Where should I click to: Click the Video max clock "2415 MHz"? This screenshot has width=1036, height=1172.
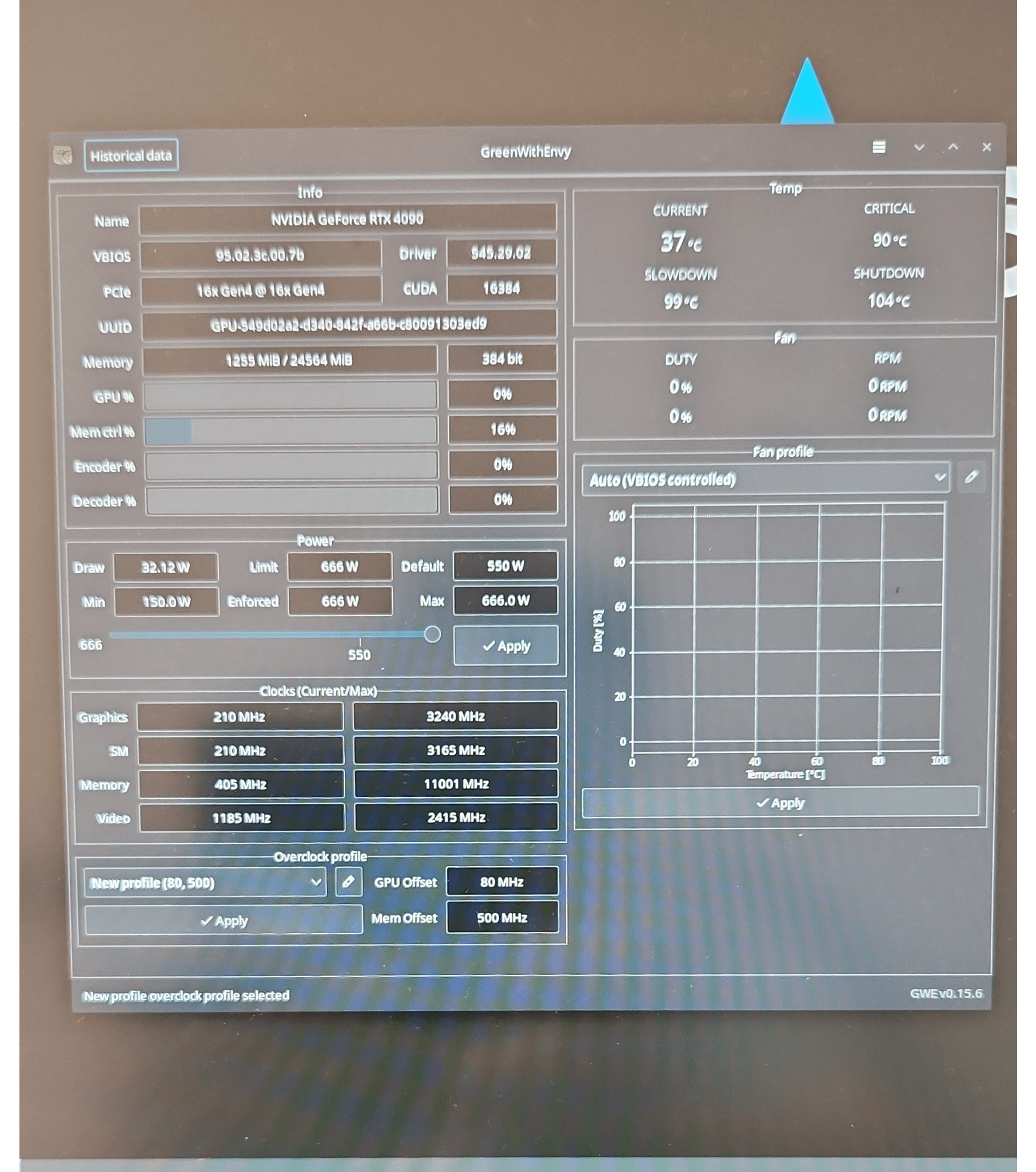[457, 818]
